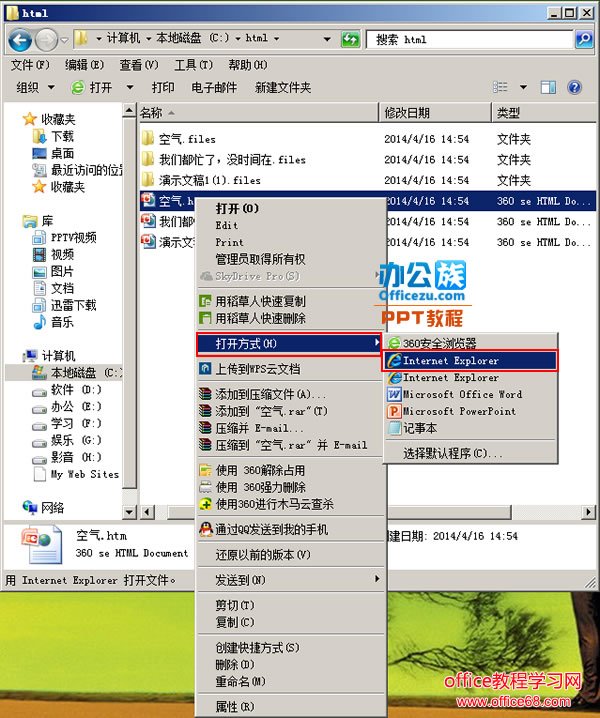The height and width of the screenshot is (718, 600).
Task: Expand the dropdown arrow after 计算机 in path
Action: click(148, 39)
